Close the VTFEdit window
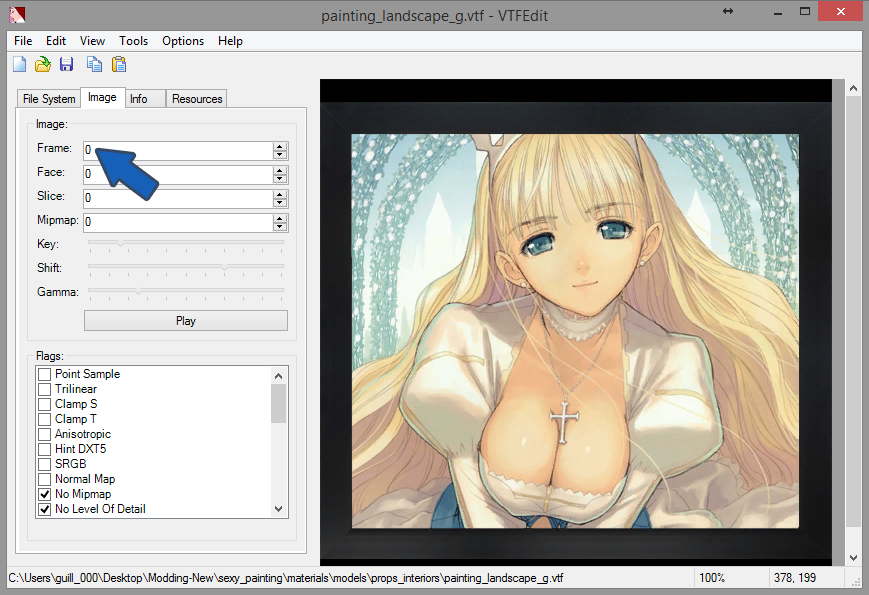The height and width of the screenshot is (595, 869). pos(841,11)
